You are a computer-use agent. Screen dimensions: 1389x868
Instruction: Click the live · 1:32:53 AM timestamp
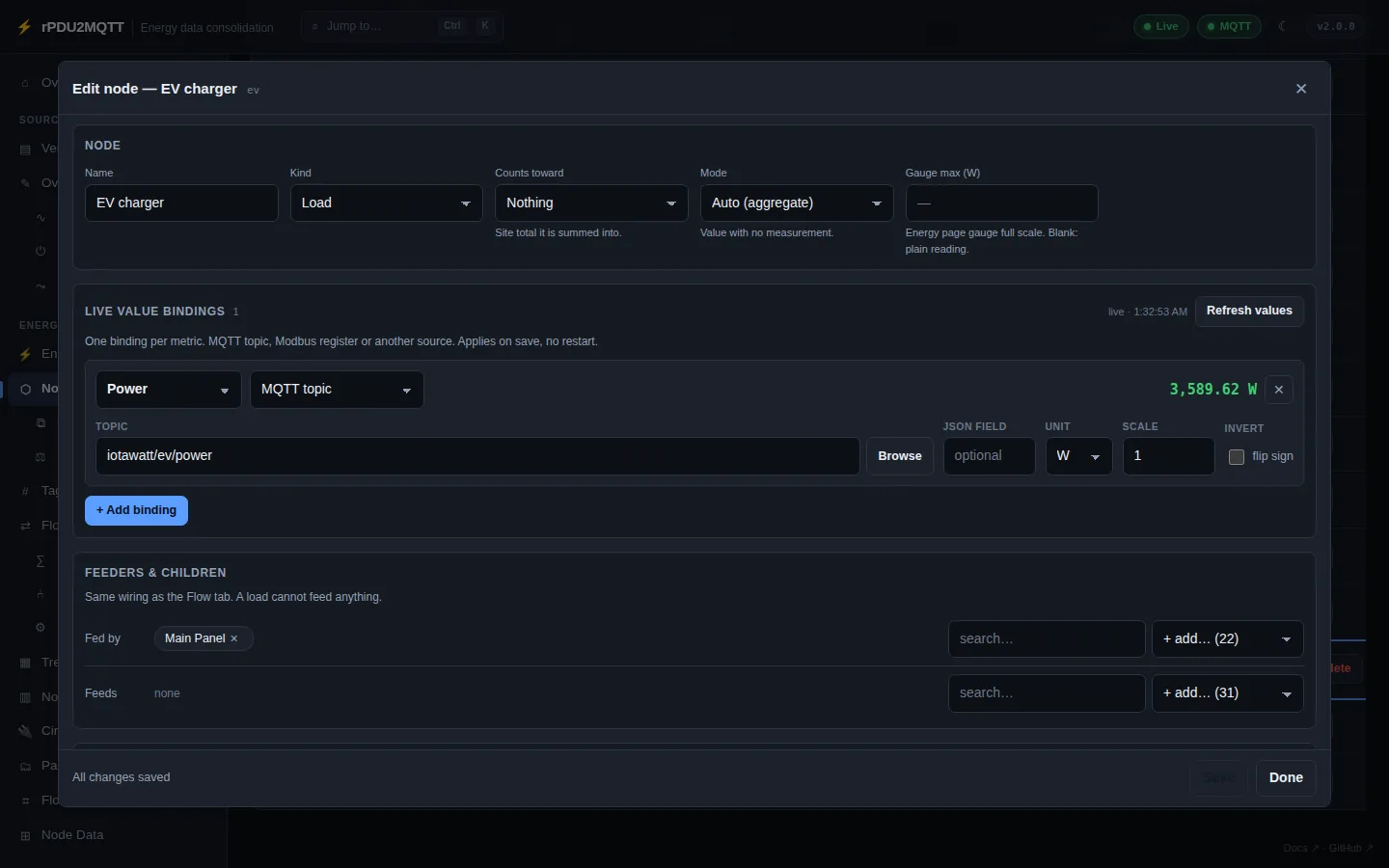[1147, 312]
